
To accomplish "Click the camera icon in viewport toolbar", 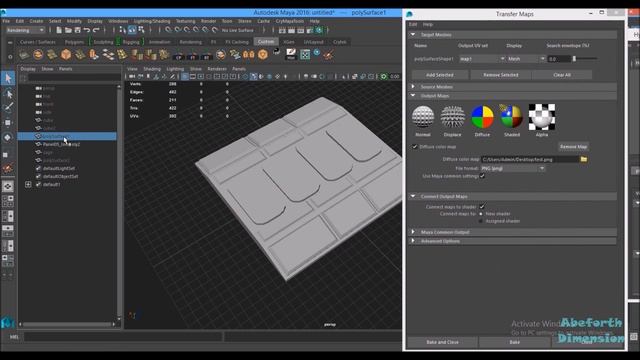I will coord(132,76).
